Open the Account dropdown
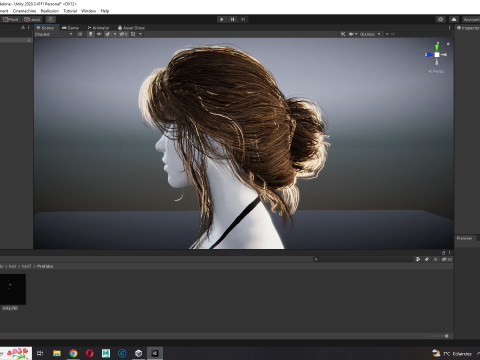The width and height of the screenshot is (480, 360). tap(471, 19)
